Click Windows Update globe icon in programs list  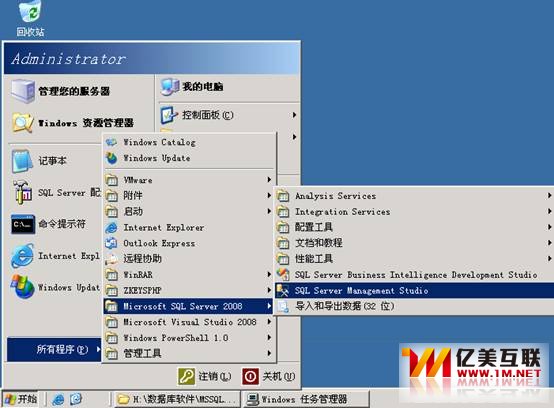click(111, 158)
